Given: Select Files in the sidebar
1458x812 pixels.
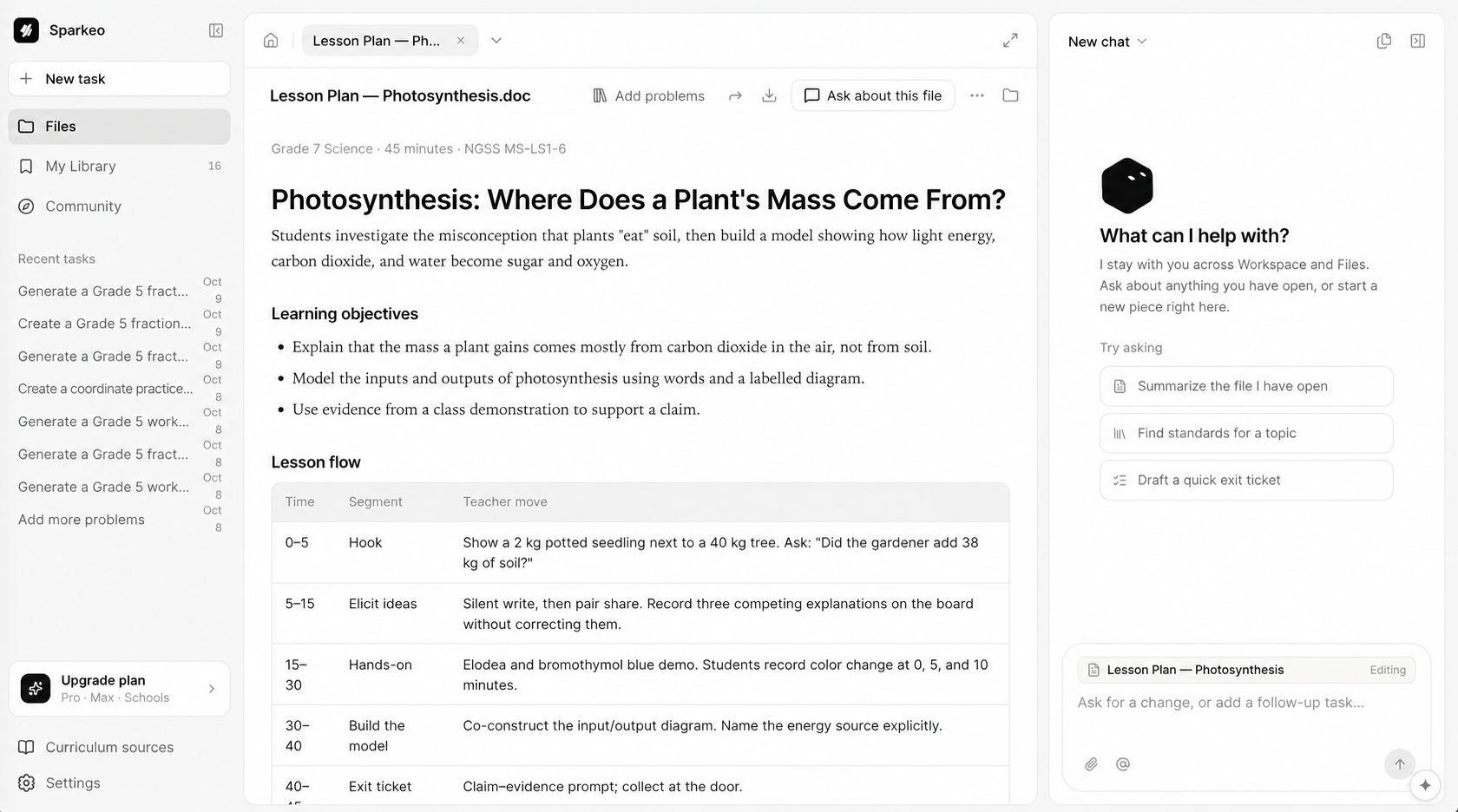Looking at the screenshot, I should point(120,127).
